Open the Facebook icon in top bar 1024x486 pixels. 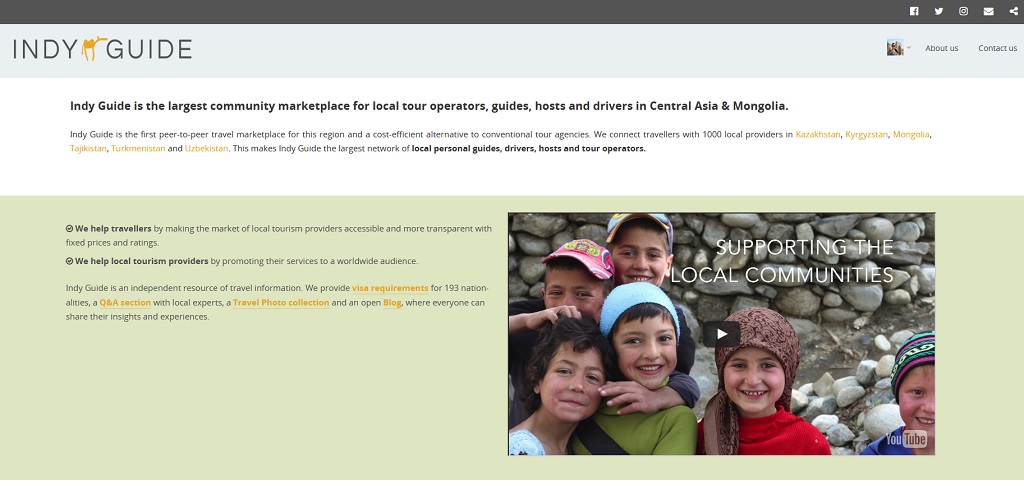pos(914,11)
